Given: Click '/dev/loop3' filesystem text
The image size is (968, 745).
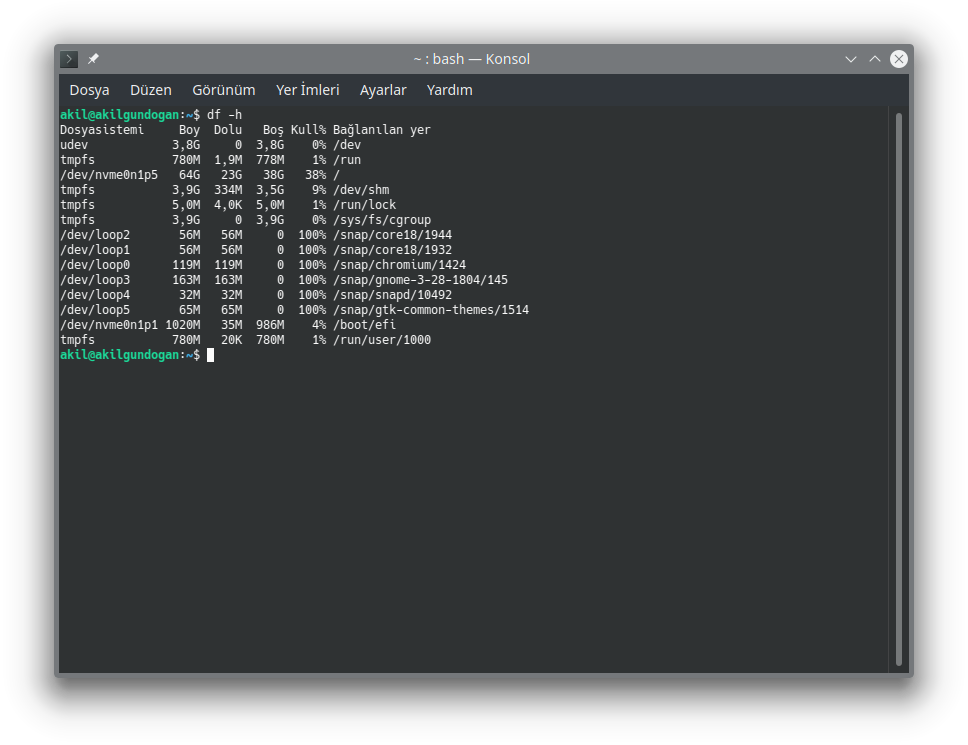Looking at the screenshot, I should (95, 280).
